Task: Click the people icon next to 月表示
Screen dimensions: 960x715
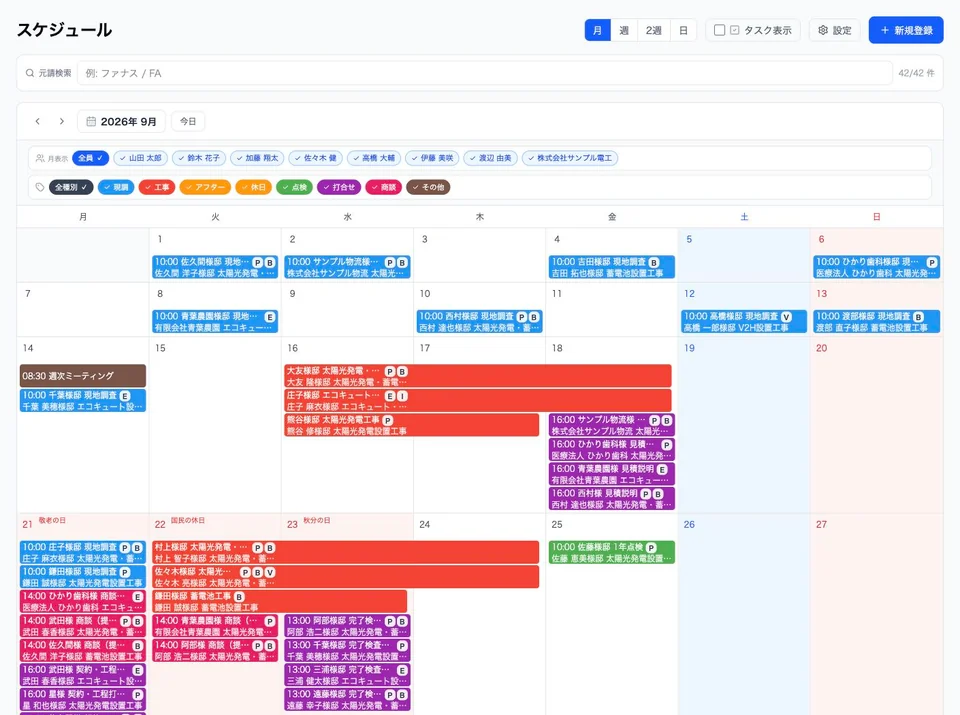Action: 40,158
